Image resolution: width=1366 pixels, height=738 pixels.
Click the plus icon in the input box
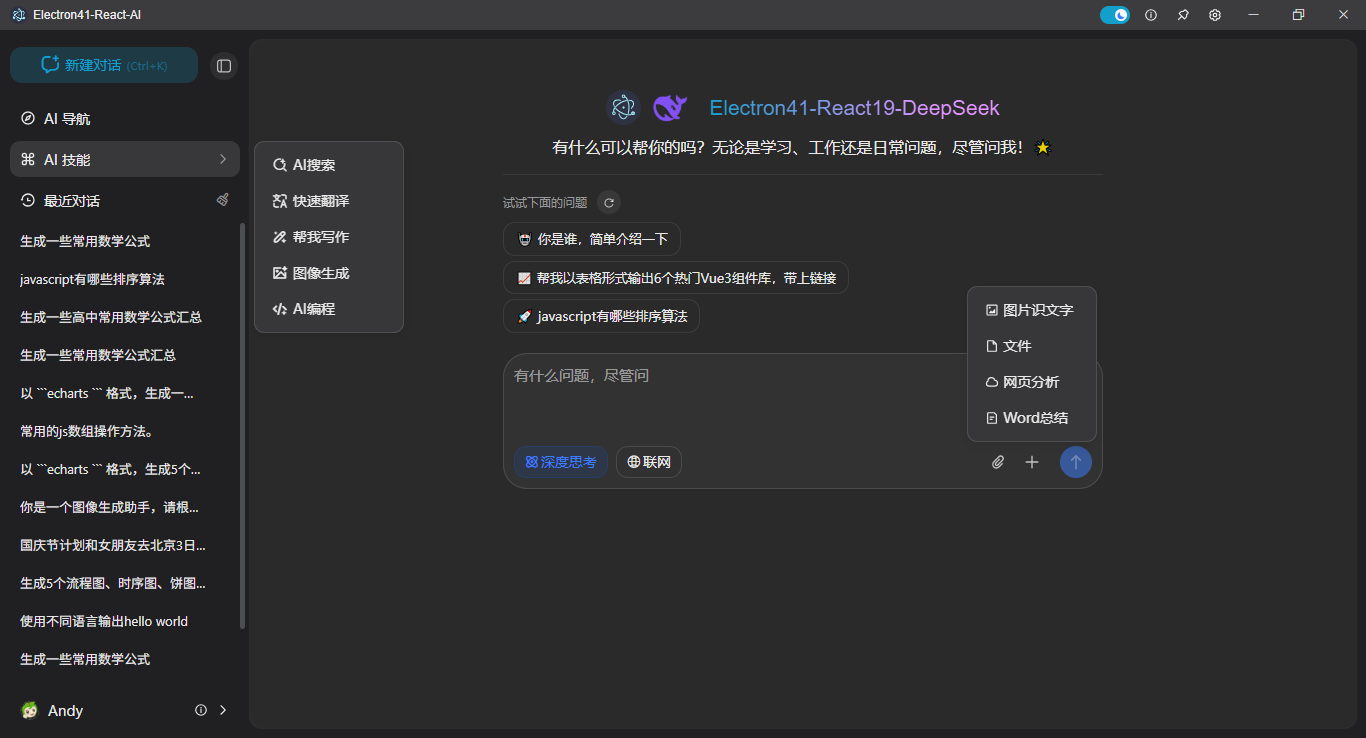(1032, 462)
